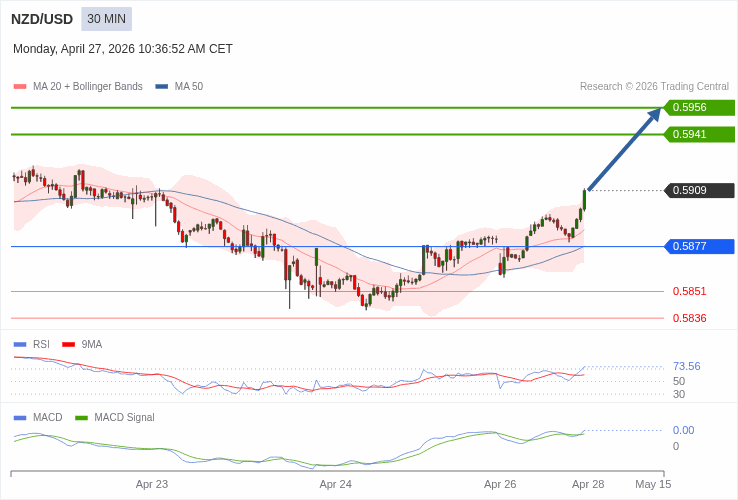Click the 0.5836 red support price label

(x=690, y=318)
